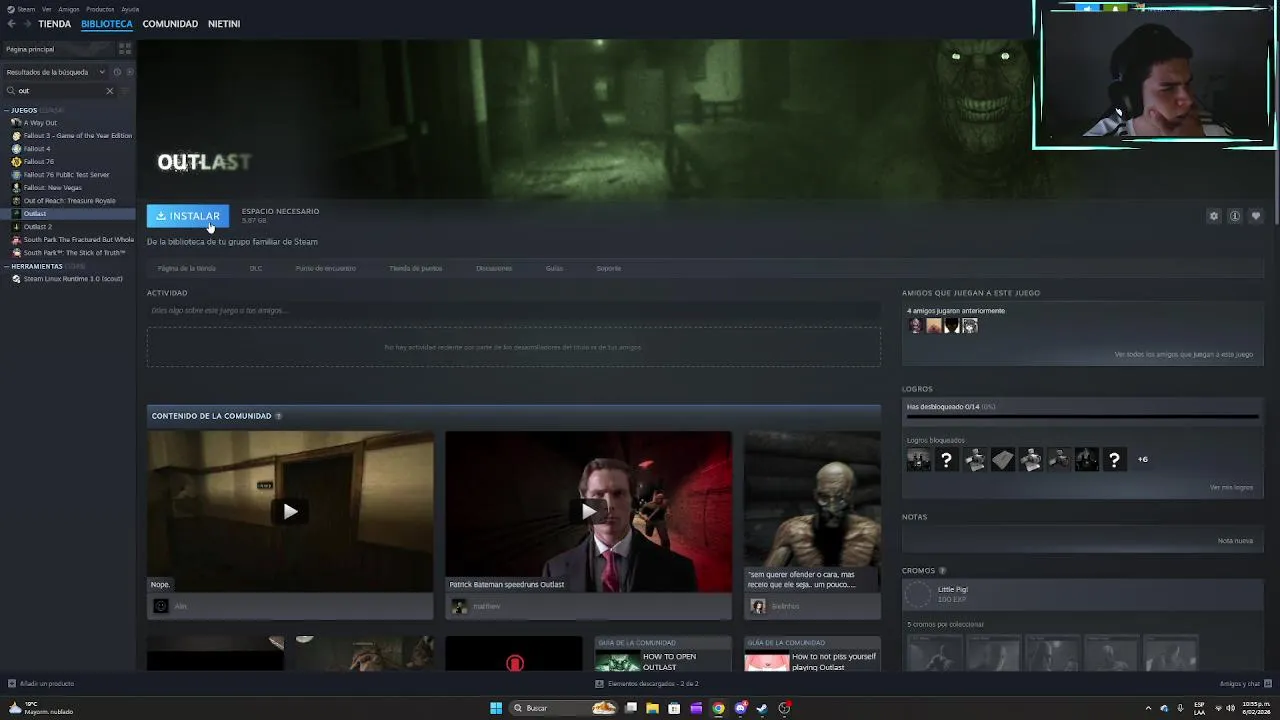Click the Página principal button
The width and height of the screenshot is (1280, 720).
pos(58,49)
